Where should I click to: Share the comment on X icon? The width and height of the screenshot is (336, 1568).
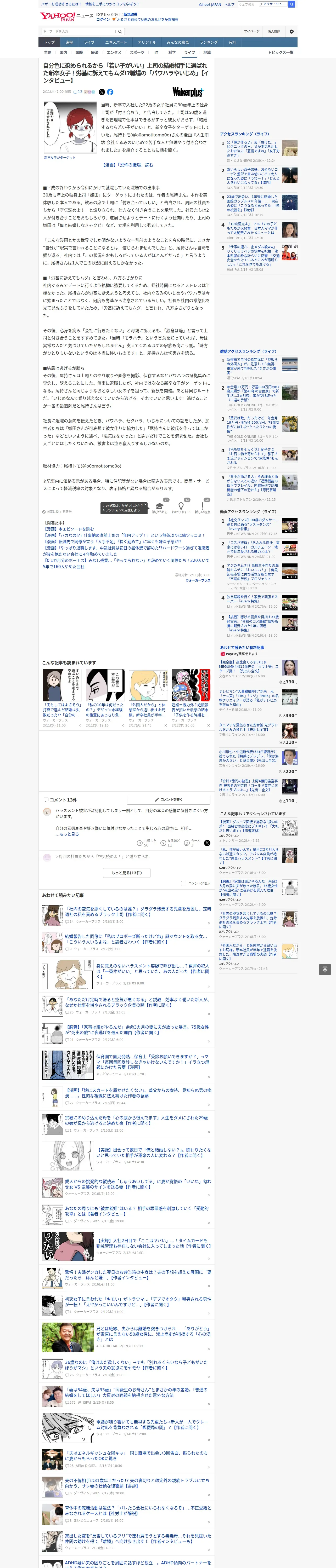(x=207, y=843)
